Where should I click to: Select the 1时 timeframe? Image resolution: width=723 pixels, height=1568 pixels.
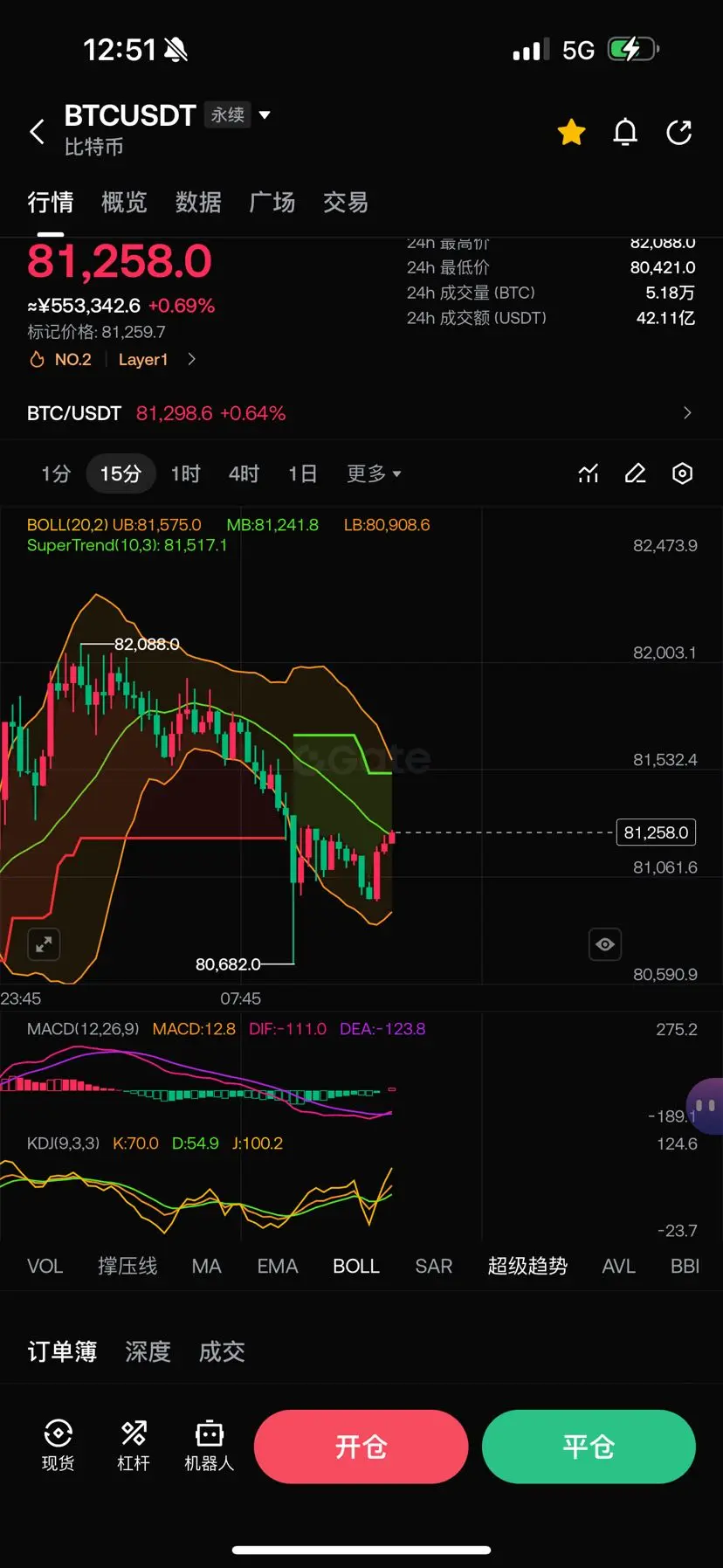point(185,473)
